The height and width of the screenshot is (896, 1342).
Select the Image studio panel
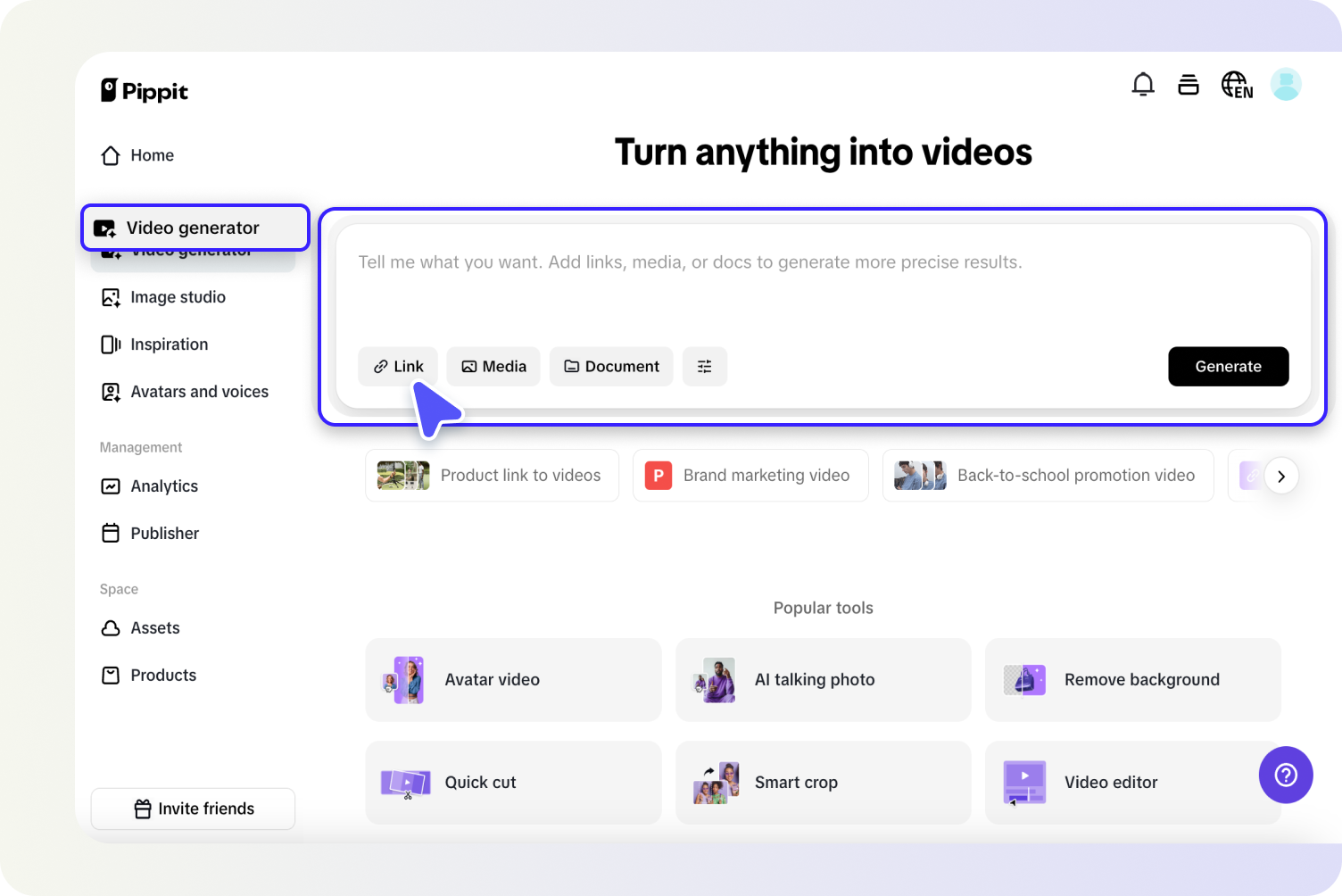tap(178, 296)
